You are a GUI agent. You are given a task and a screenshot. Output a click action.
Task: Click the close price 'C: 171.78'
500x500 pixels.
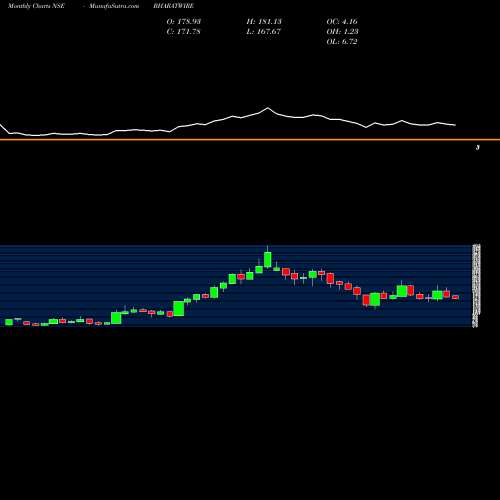pos(184,32)
